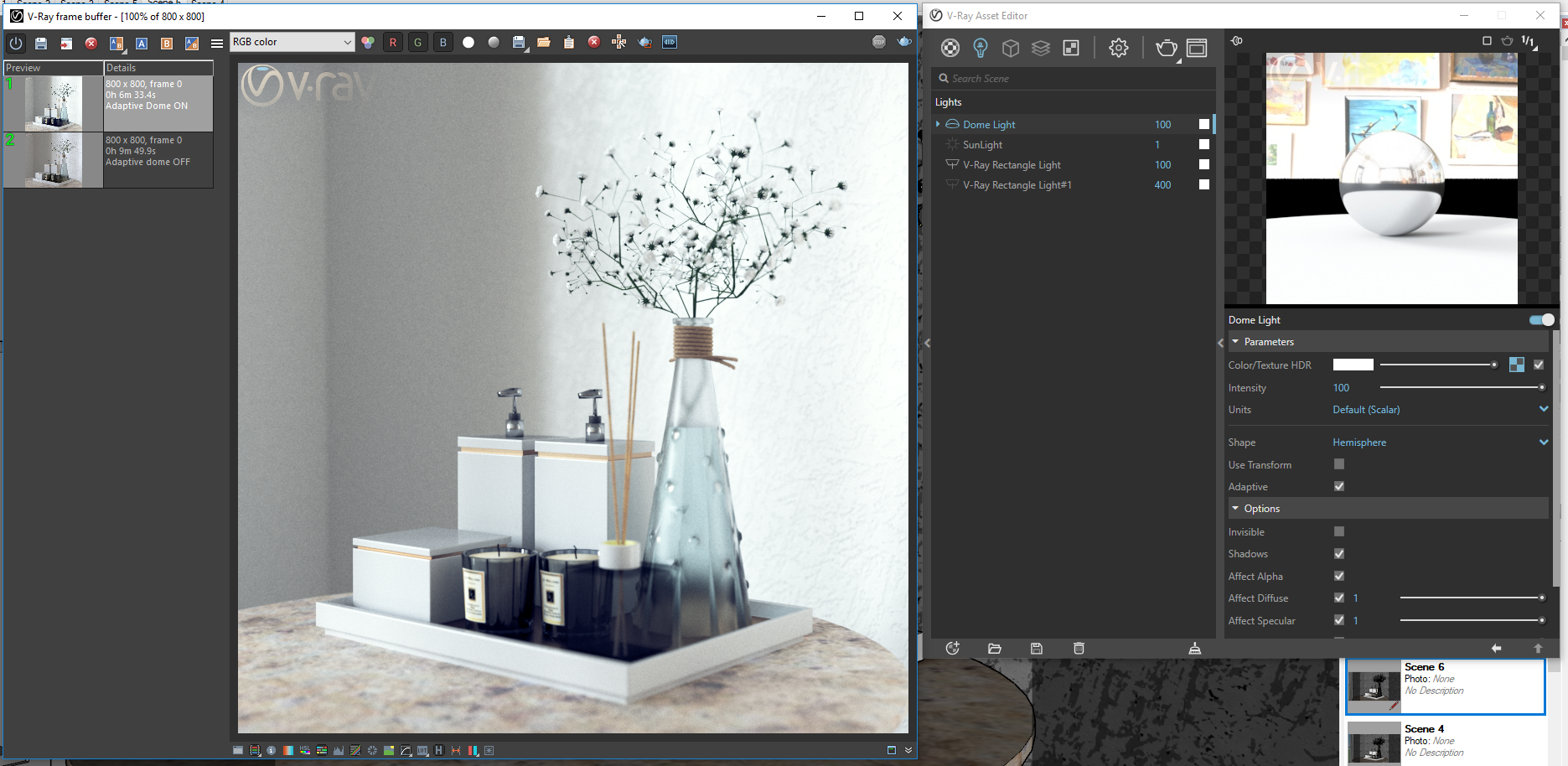The height and width of the screenshot is (766, 1568).
Task: Select history render 2 Adaptive dome OFF
Action: [x=108, y=159]
